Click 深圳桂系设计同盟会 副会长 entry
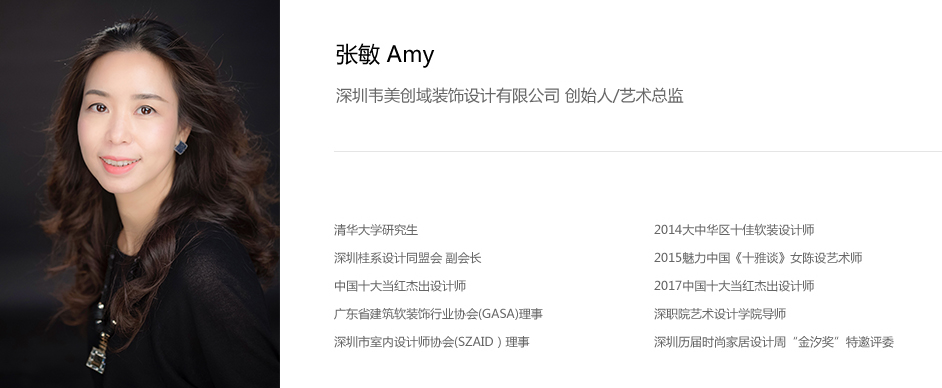Image resolution: width=942 pixels, height=388 pixels. pos(408,258)
